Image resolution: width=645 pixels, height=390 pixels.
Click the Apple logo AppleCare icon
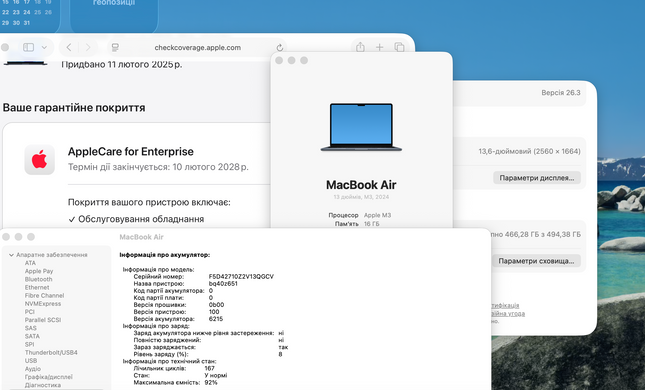pyautogui.click(x=39, y=160)
